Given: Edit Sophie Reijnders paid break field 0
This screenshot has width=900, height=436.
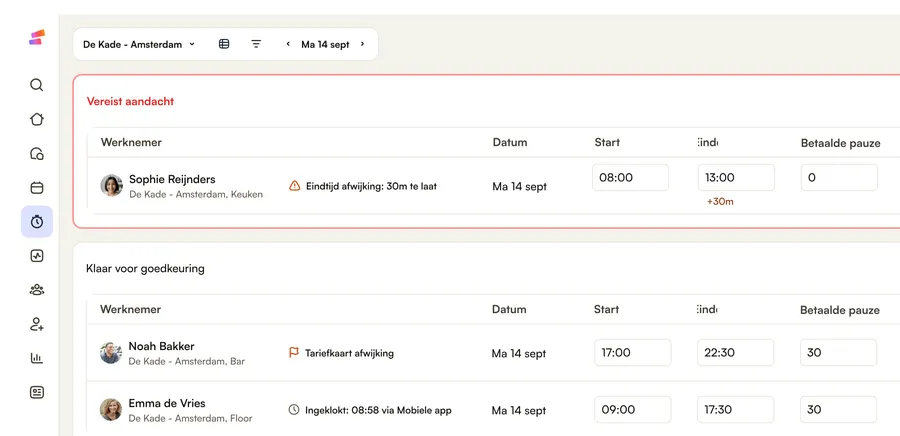Looking at the screenshot, I should [x=839, y=177].
